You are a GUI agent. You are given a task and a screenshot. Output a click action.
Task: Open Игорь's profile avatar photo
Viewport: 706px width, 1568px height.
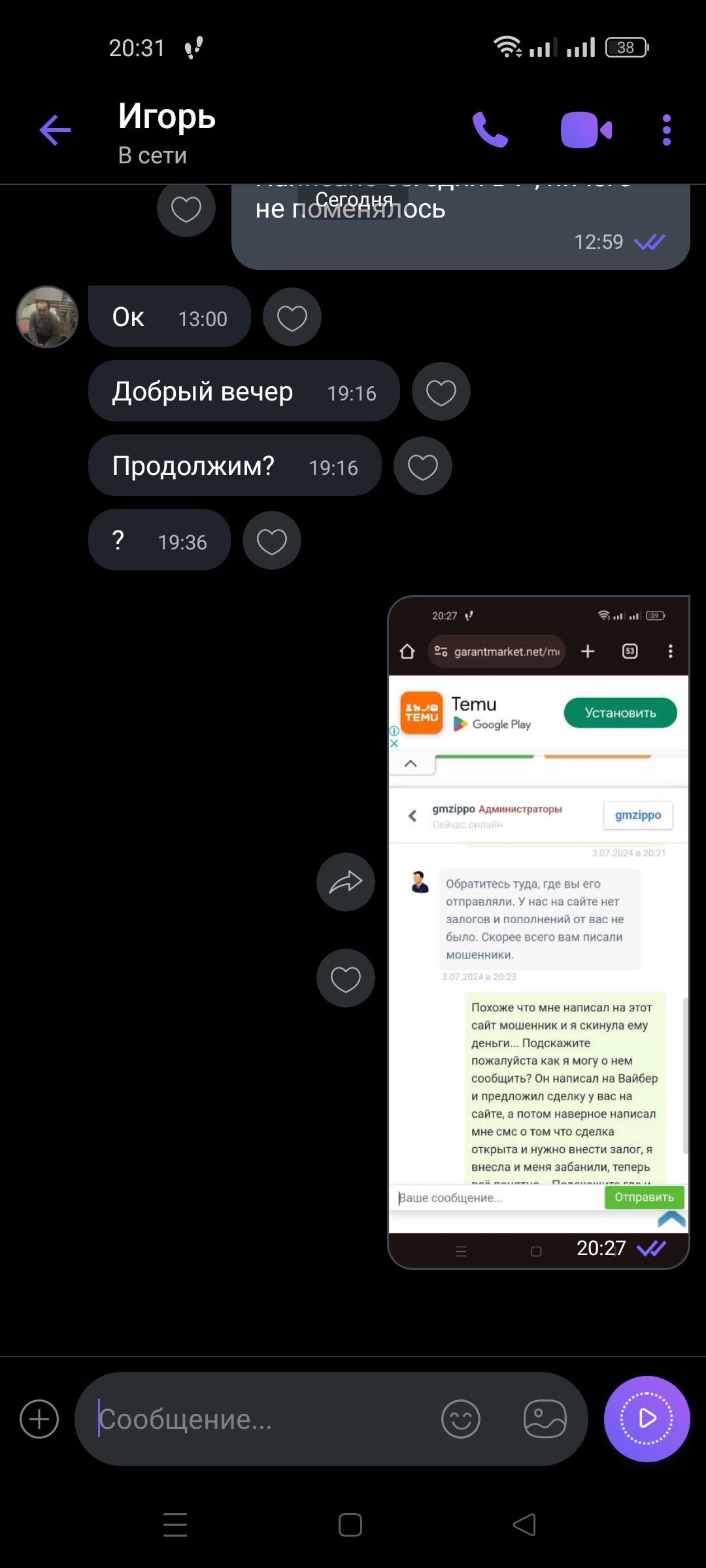point(47,317)
